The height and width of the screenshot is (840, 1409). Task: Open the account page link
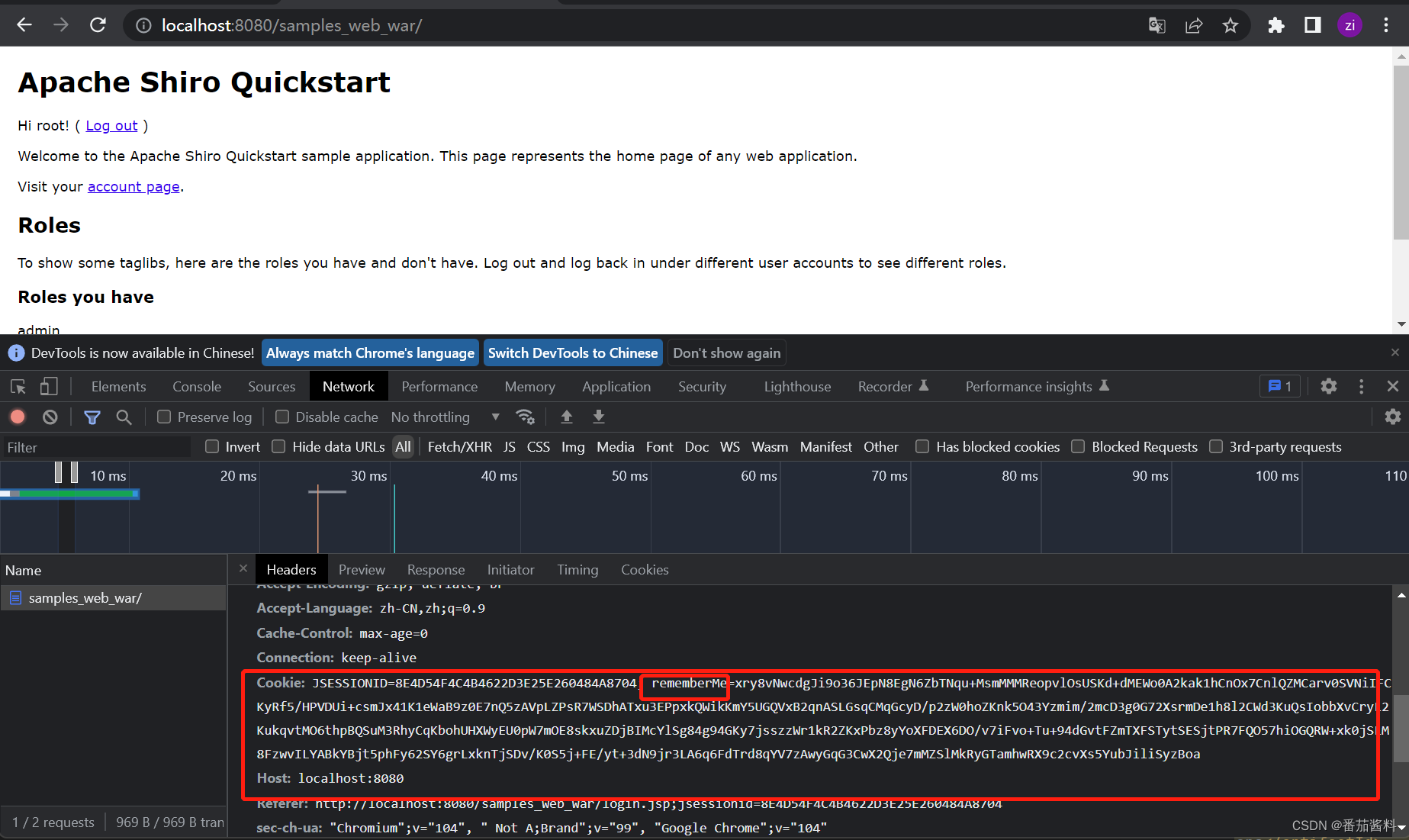[134, 187]
